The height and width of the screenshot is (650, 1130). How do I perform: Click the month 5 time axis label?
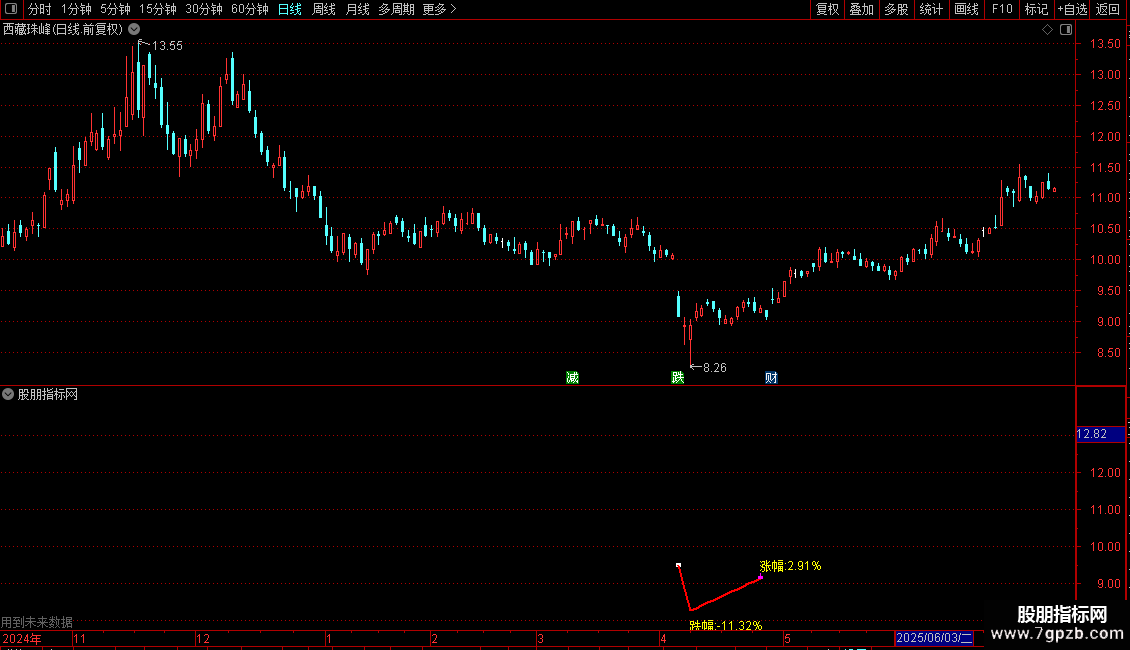pos(787,639)
